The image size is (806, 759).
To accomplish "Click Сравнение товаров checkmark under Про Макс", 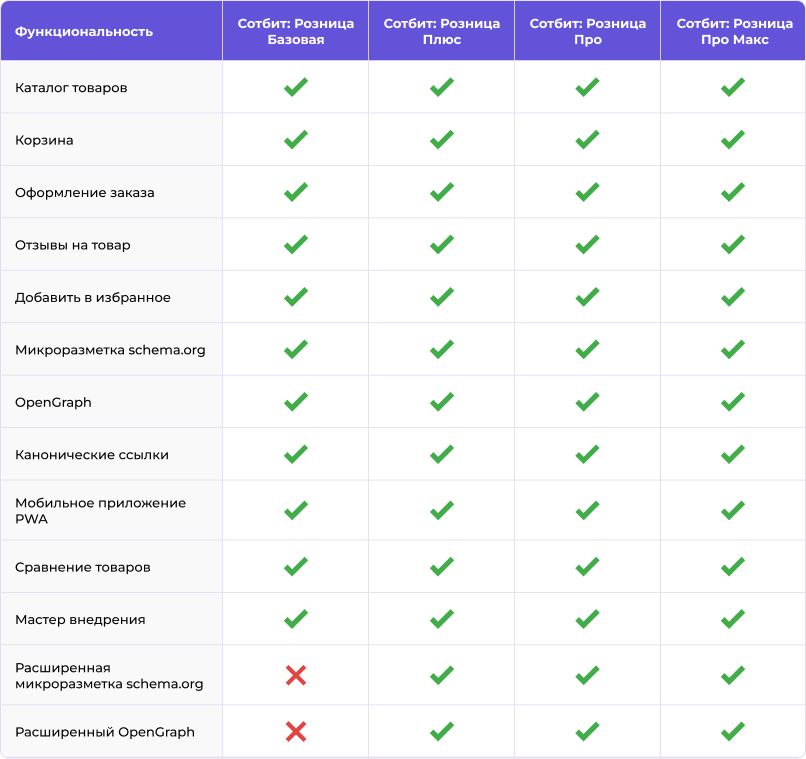I will [733, 567].
